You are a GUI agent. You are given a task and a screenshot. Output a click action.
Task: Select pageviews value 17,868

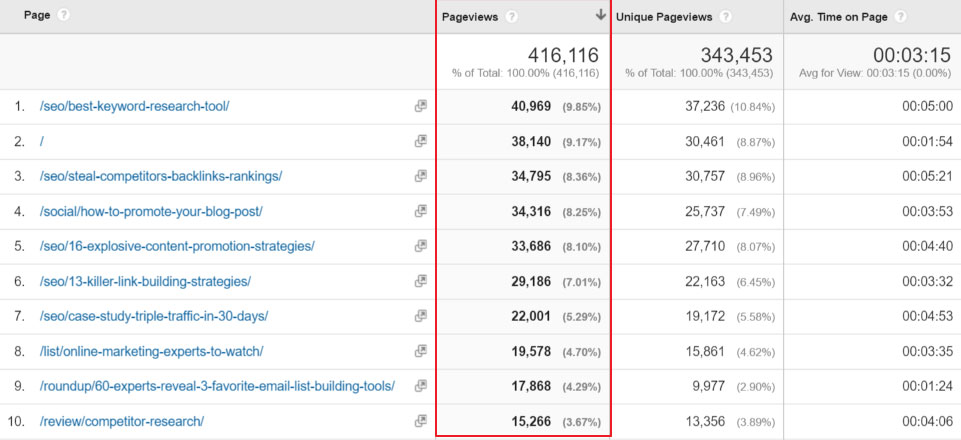(x=531, y=386)
